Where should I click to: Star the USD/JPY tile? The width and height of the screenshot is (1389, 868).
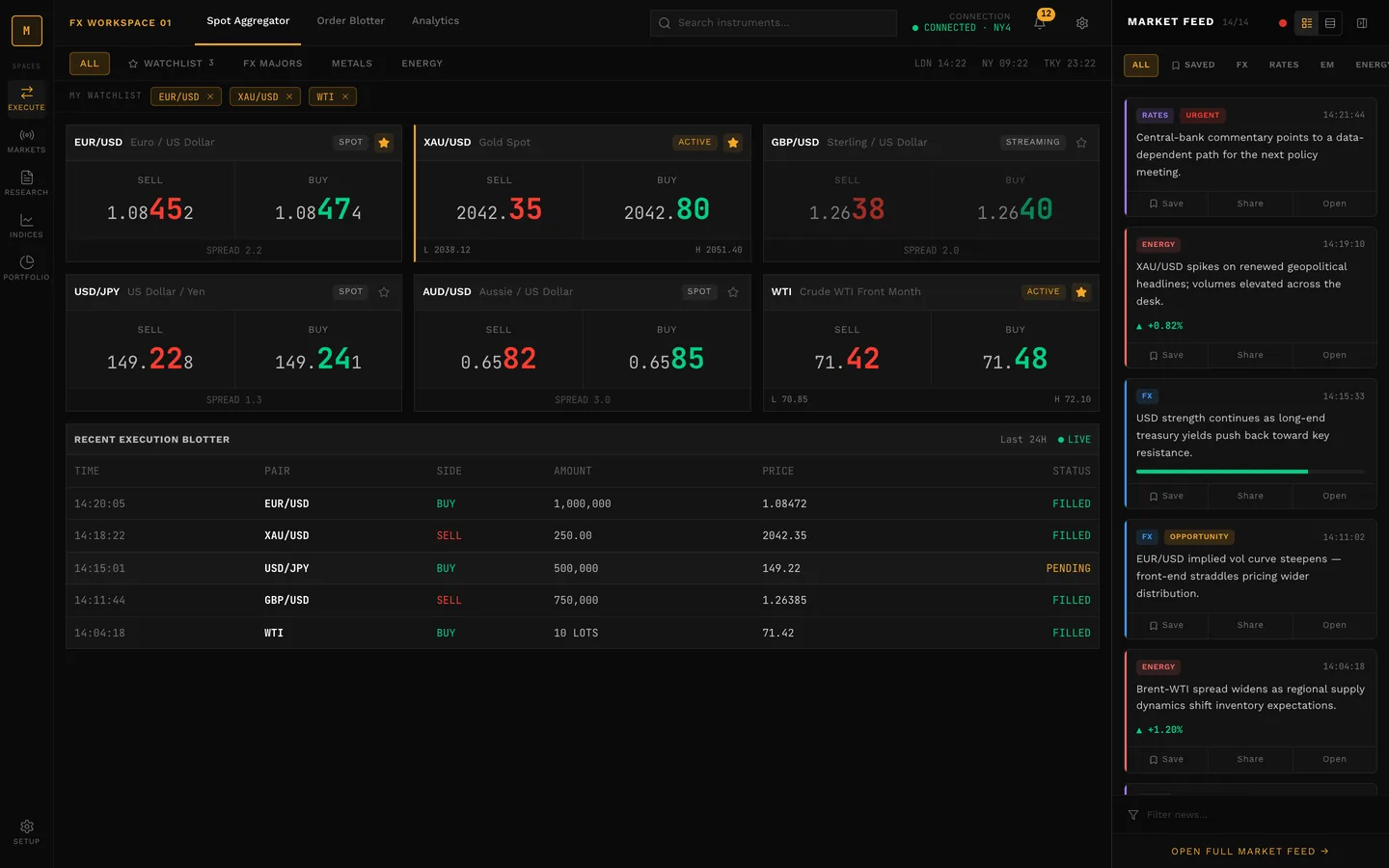click(x=384, y=291)
